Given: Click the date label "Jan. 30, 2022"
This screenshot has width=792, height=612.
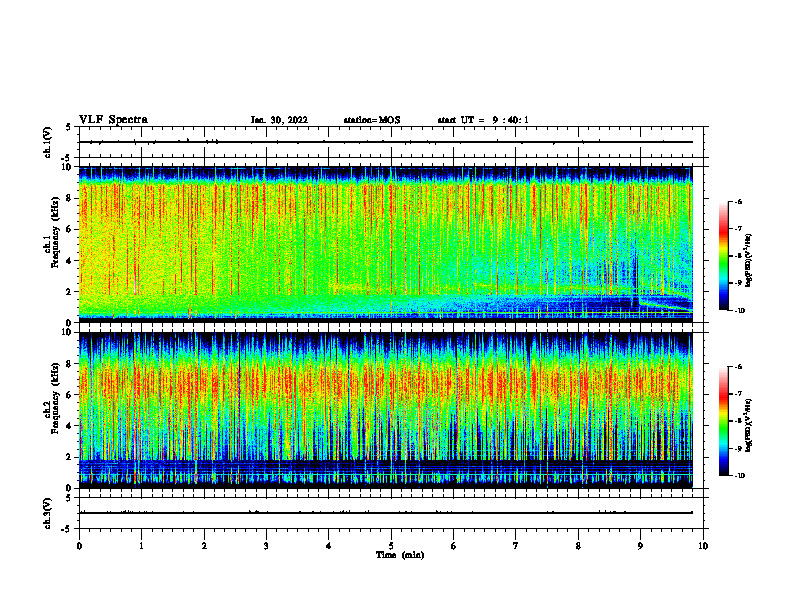Looking at the screenshot, I should point(279,120).
